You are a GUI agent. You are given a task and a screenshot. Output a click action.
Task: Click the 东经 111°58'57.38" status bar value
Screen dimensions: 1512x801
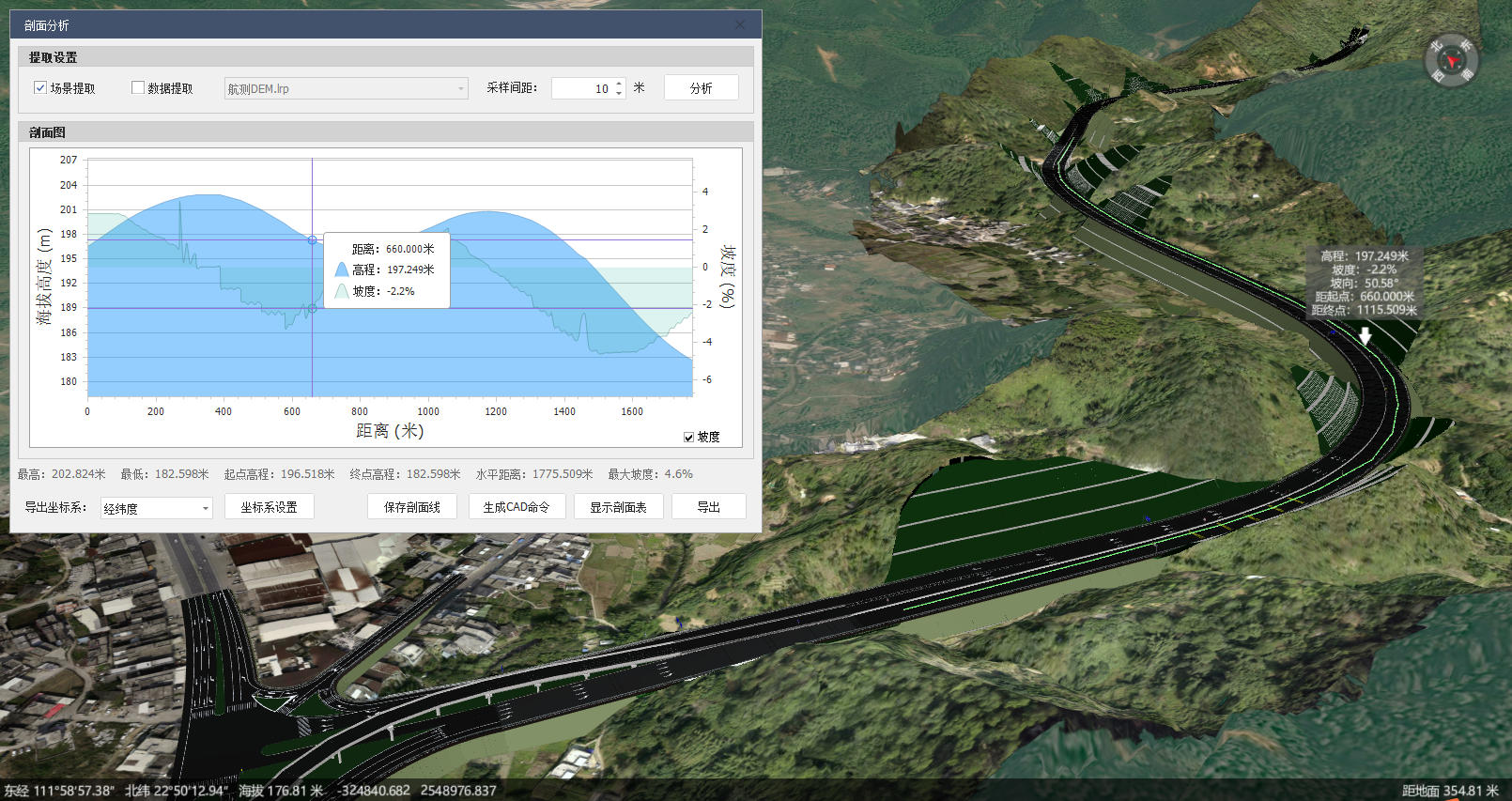point(59,791)
